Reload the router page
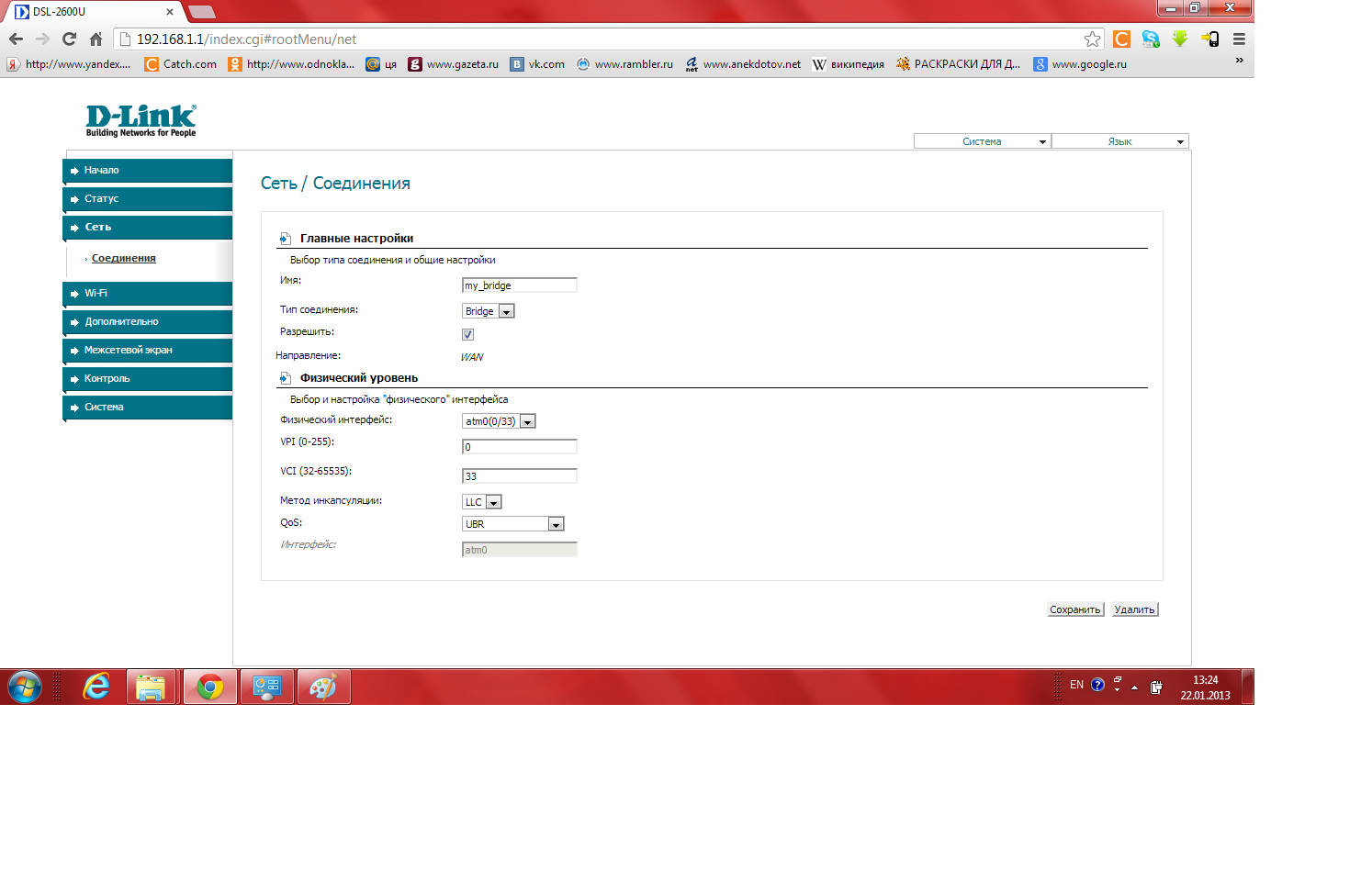 point(69,39)
